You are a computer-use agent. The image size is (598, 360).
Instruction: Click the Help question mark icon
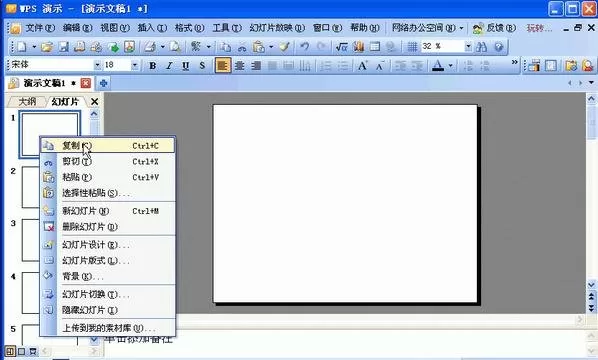[x=498, y=47]
